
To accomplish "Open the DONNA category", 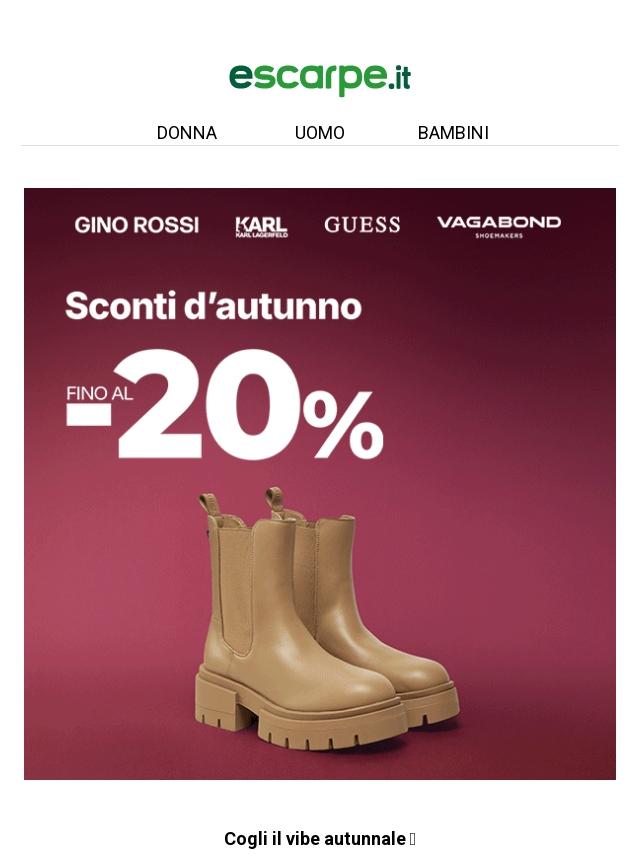I will 187,133.
